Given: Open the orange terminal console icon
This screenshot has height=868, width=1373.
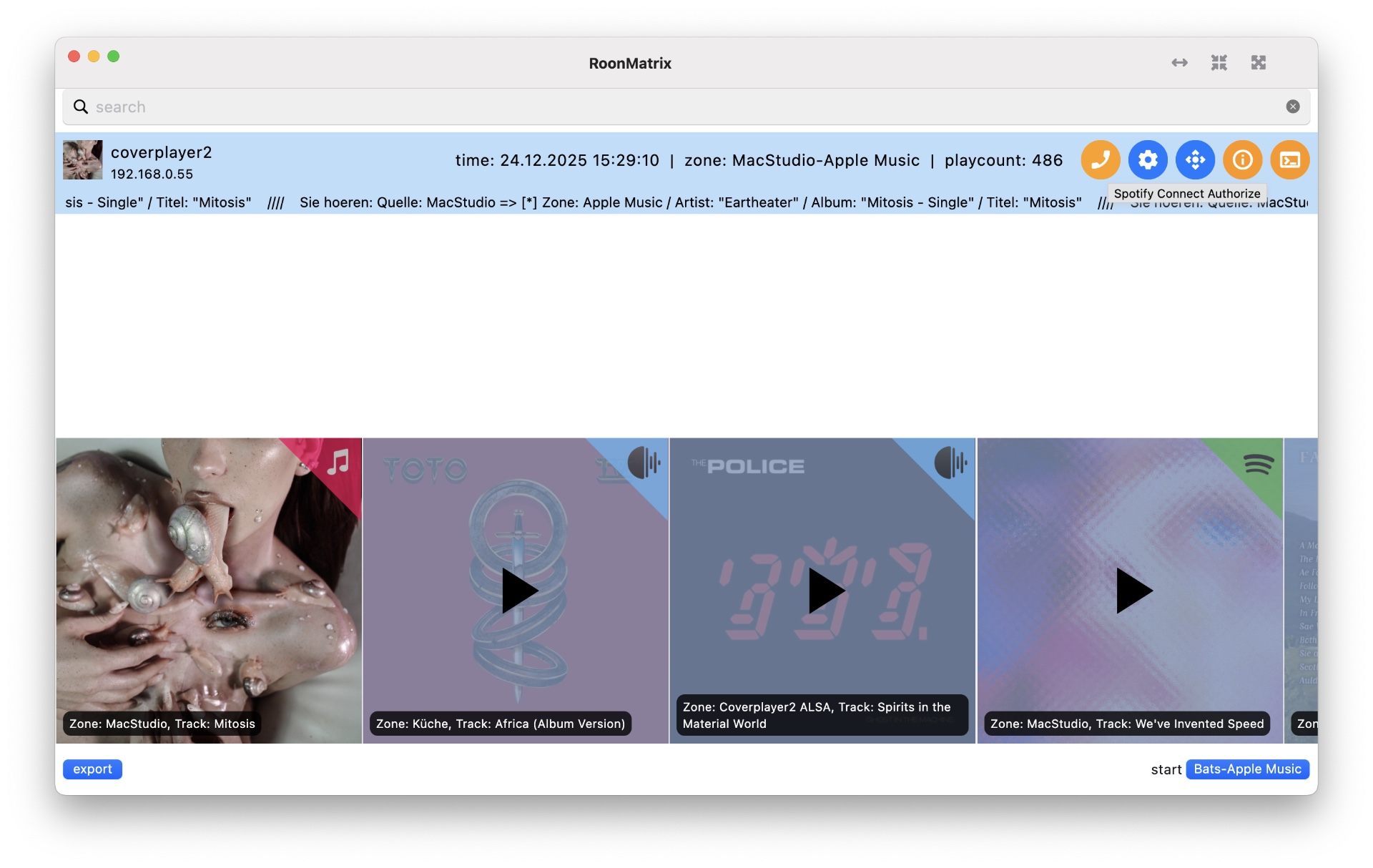Looking at the screenshot, I should pos(1289,159).
